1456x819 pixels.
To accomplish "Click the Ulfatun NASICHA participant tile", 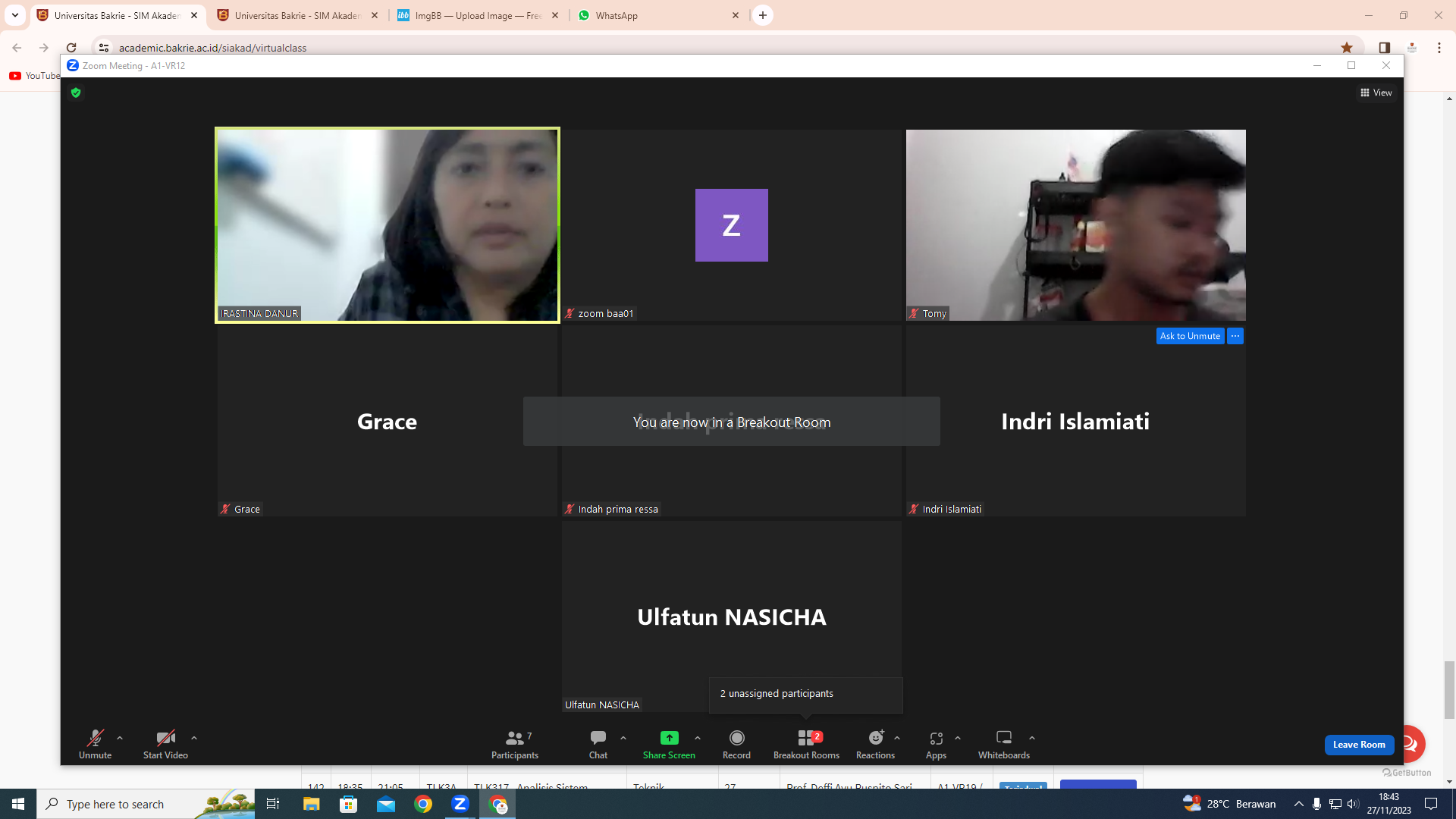I will [x=732, y=617].
